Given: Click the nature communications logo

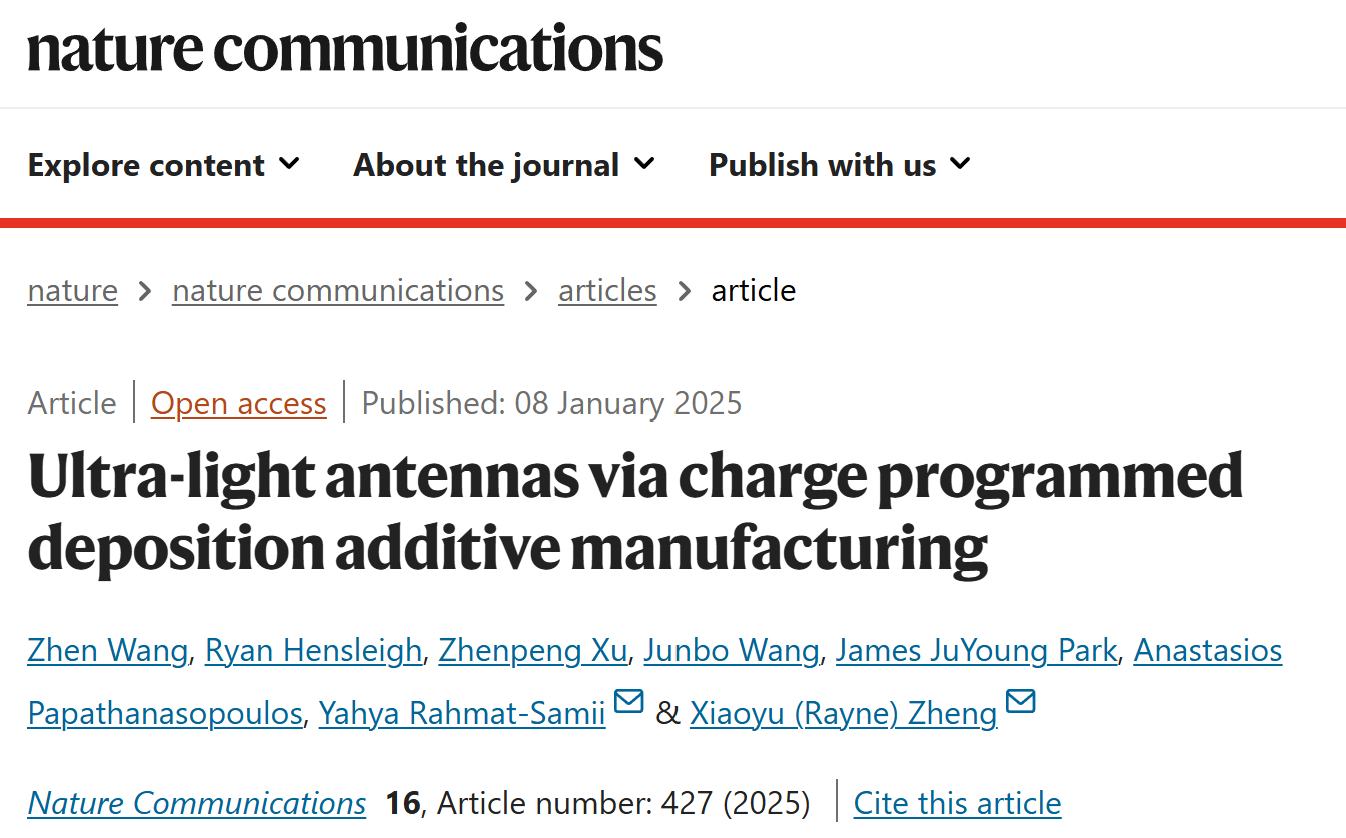Looking at the screenshot, I should click(x=345, y=48).
